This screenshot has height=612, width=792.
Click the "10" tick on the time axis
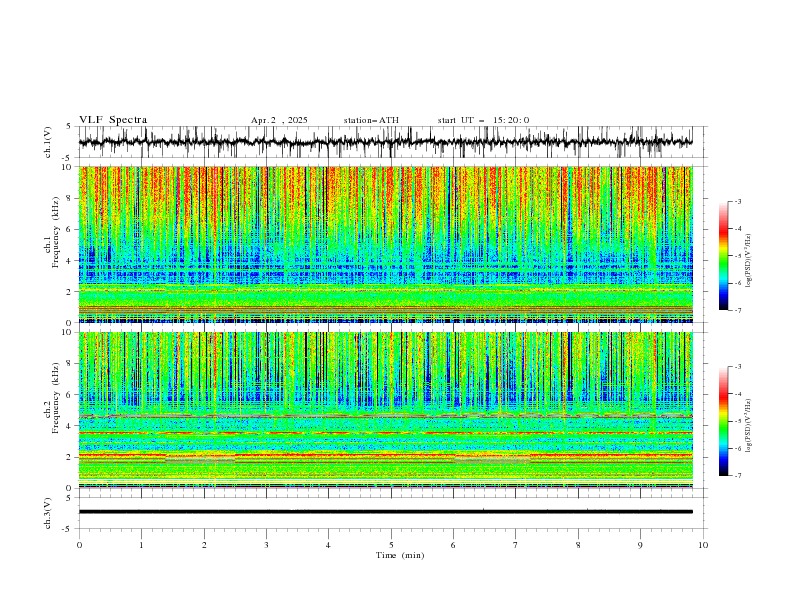click(x=703, y=545)
